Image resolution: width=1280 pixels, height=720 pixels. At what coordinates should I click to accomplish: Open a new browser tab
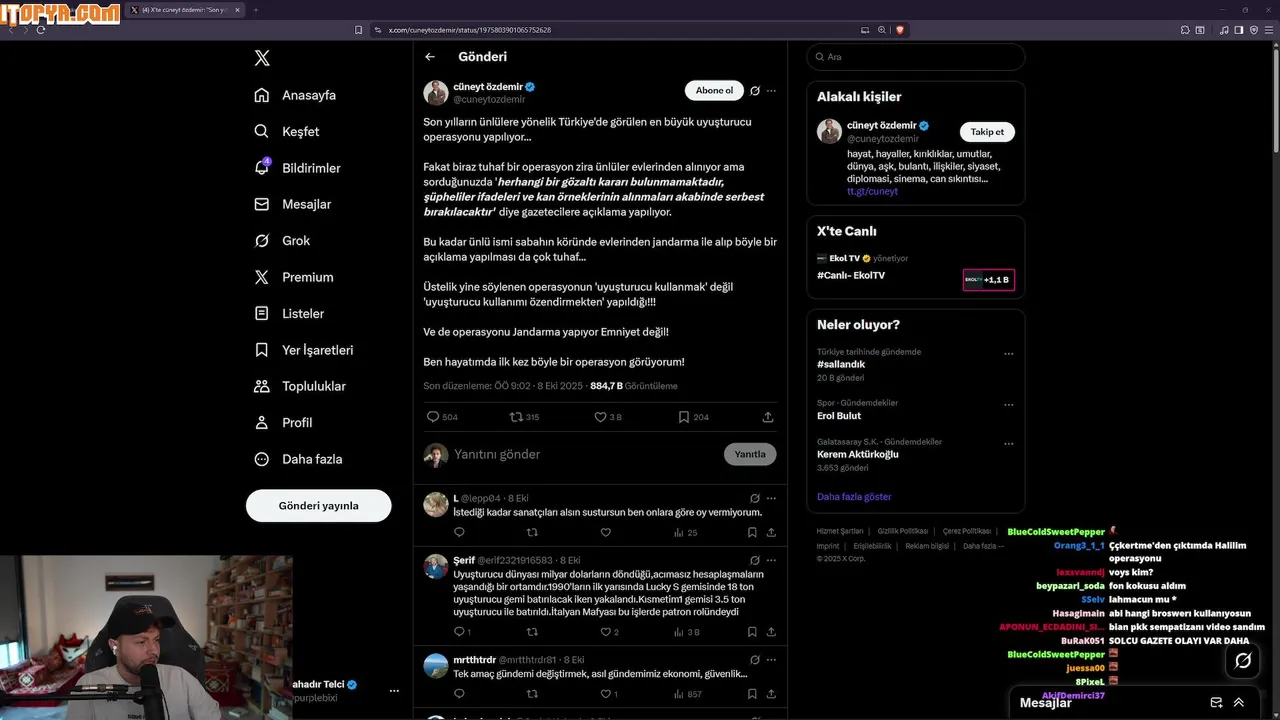pyautogui.click(x=255, y=10)
